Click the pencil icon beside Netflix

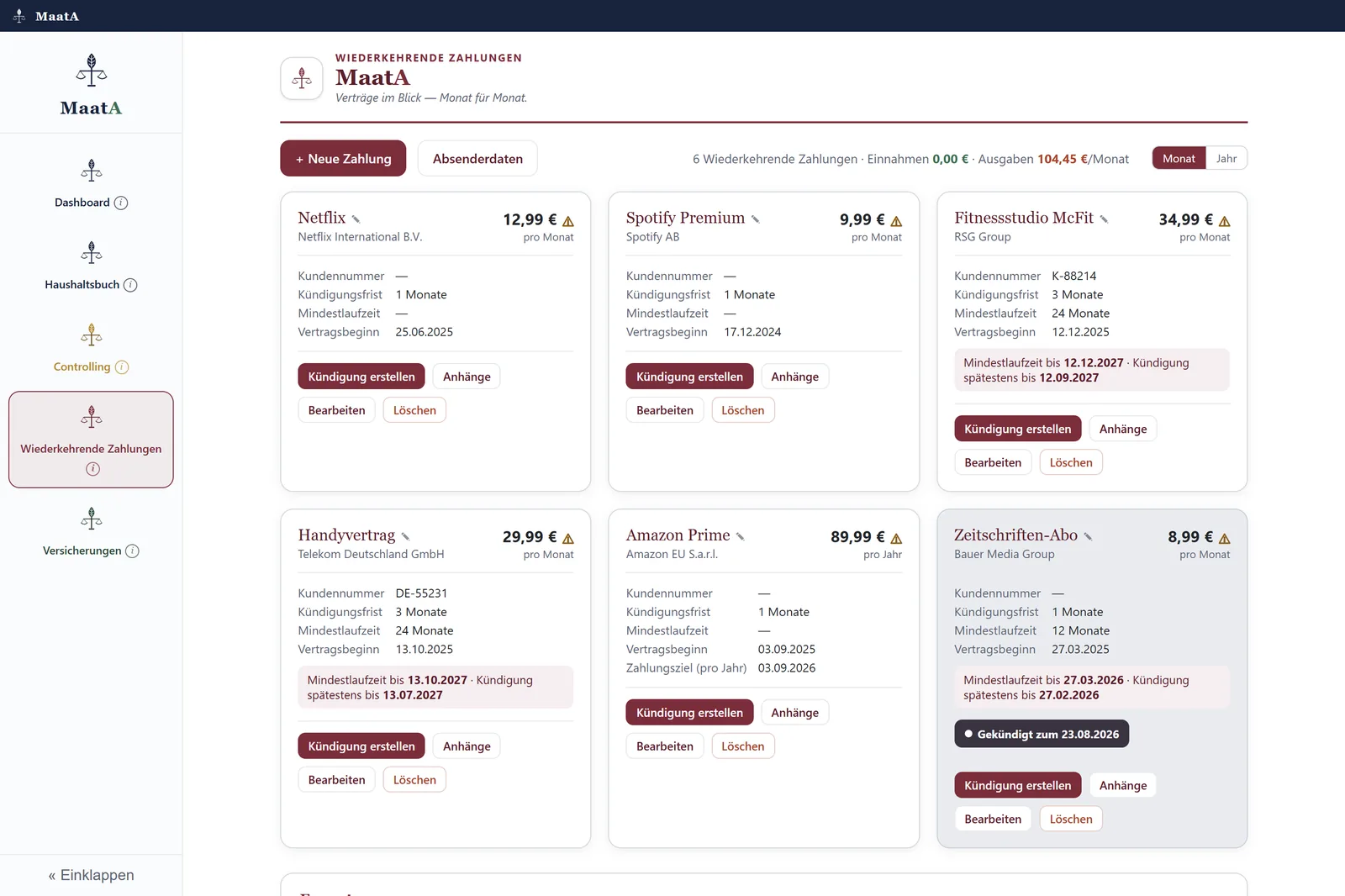point(356,219)
